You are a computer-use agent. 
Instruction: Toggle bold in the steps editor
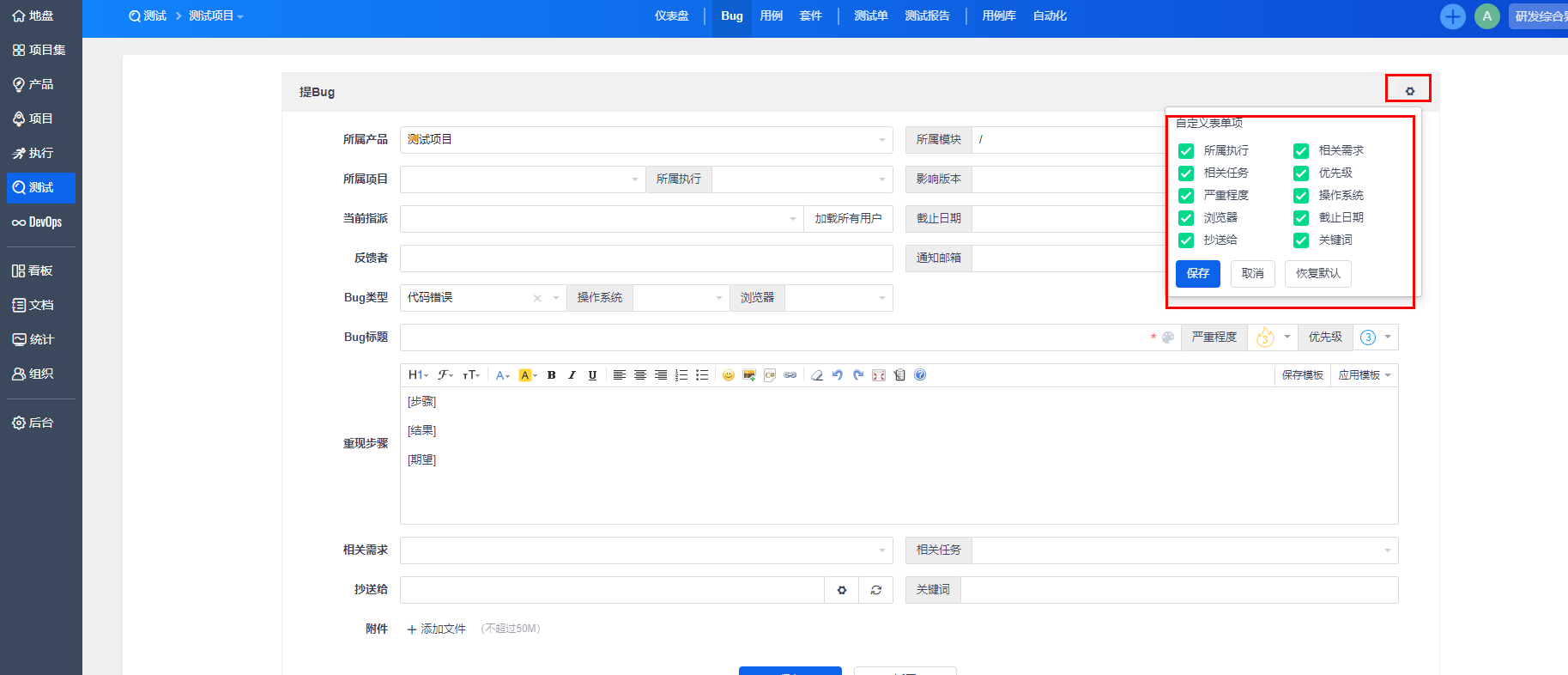551,375
